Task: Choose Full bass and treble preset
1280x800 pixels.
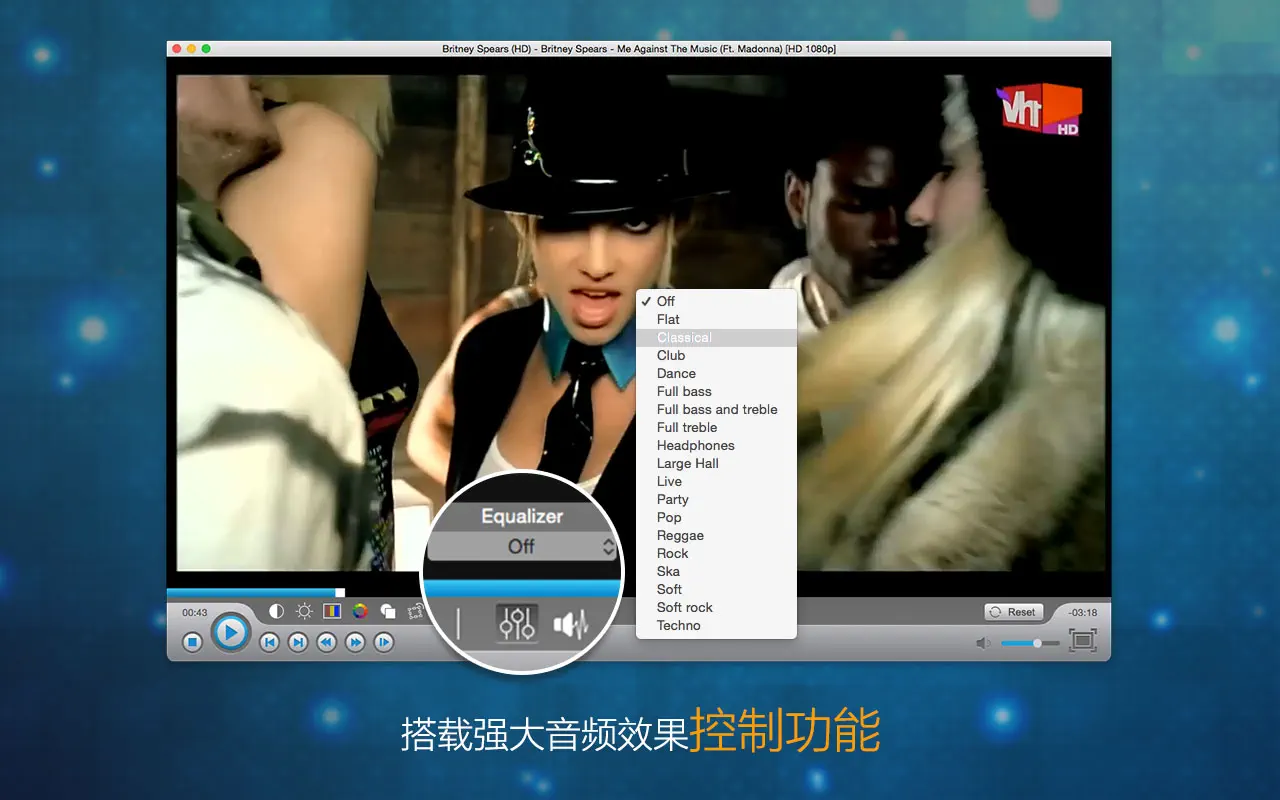Action: click(x=716, y=409)
